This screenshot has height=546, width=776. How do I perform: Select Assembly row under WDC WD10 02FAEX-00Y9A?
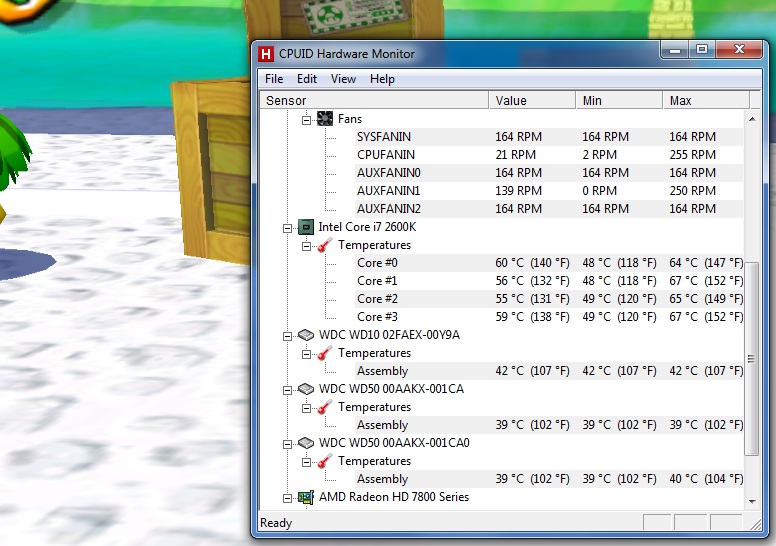549,371
